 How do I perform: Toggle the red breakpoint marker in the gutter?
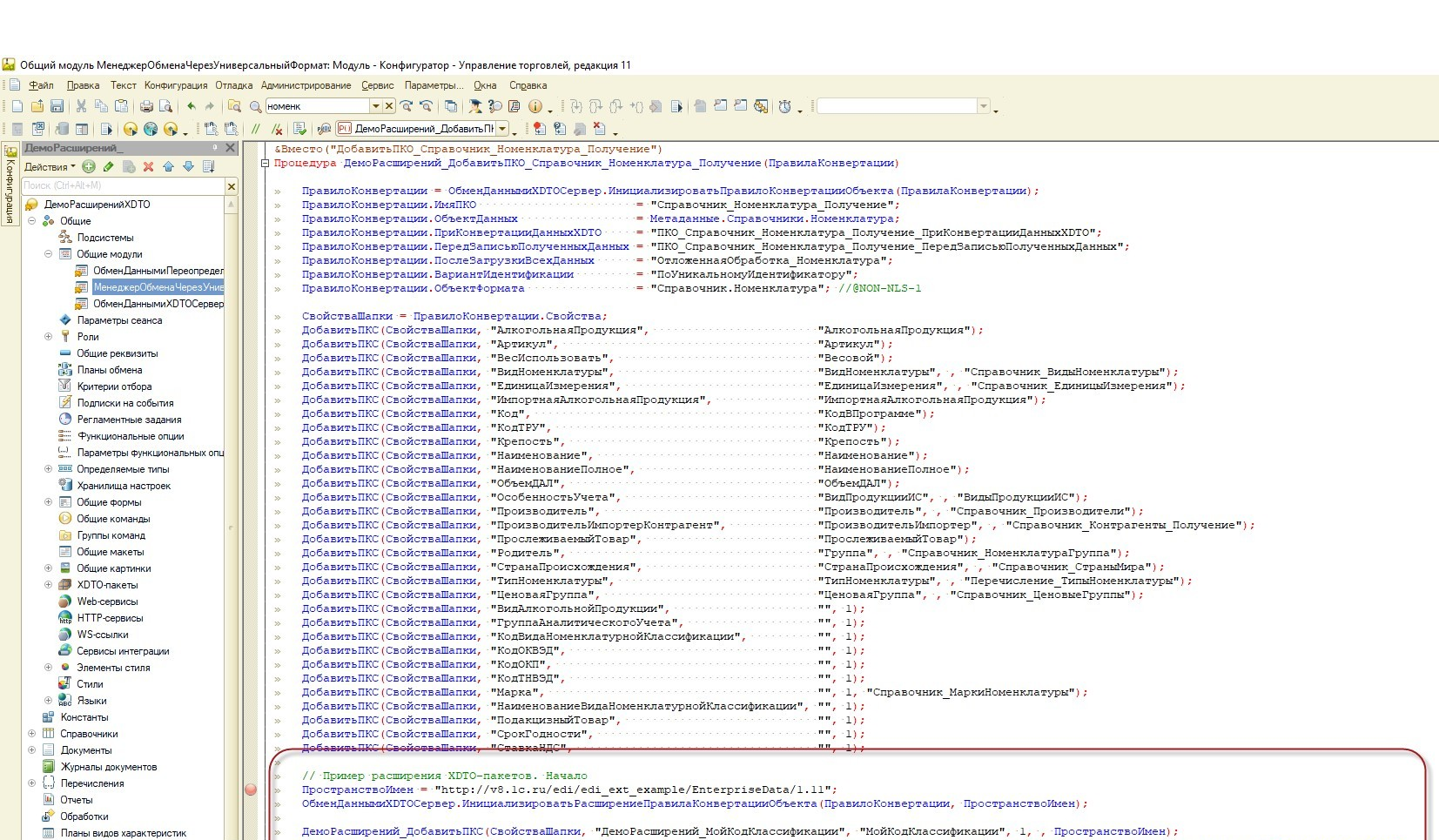pos(251,790)
